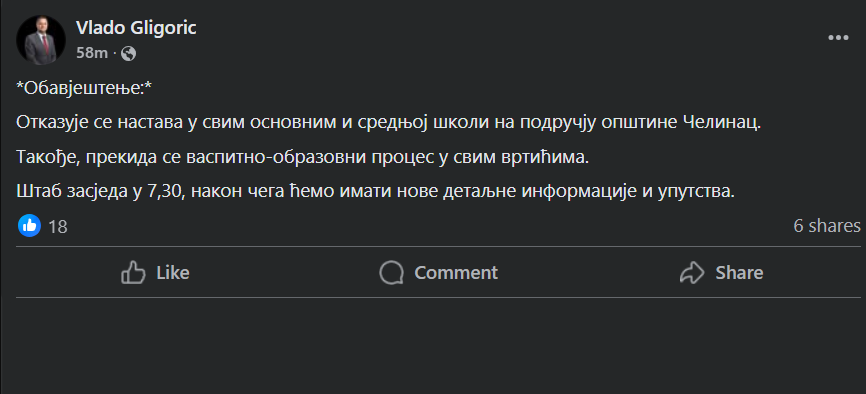
Task: Click the Обавјештење heading text
Action: pos(84,90)
